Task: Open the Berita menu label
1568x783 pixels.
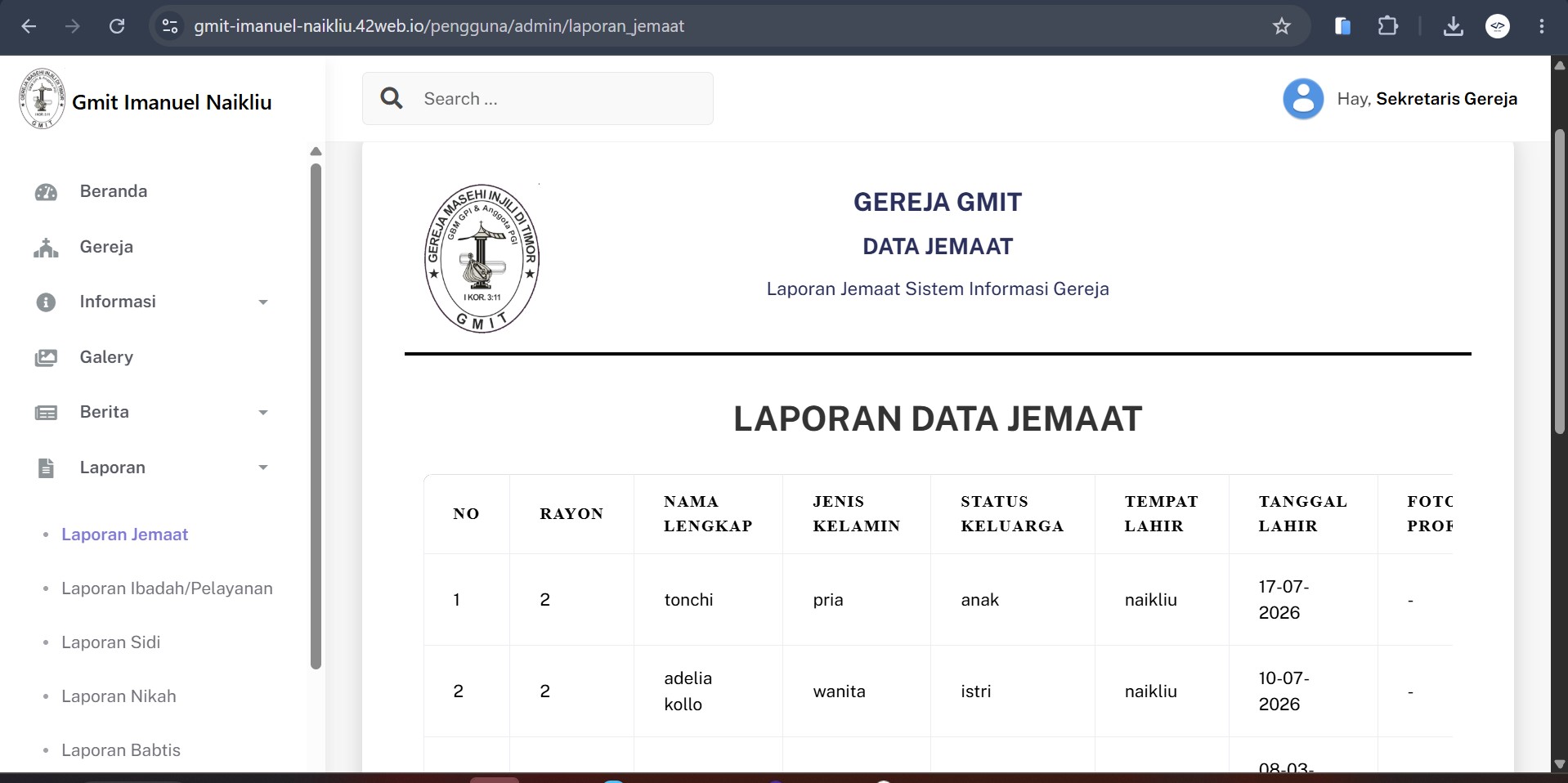Action: click(x=105, y=412)
